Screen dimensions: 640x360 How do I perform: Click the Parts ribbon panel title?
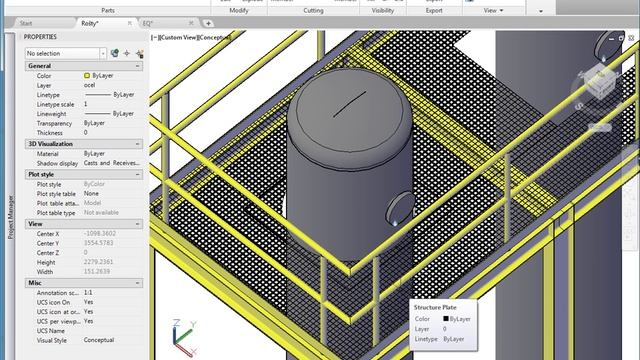[108, 11]
